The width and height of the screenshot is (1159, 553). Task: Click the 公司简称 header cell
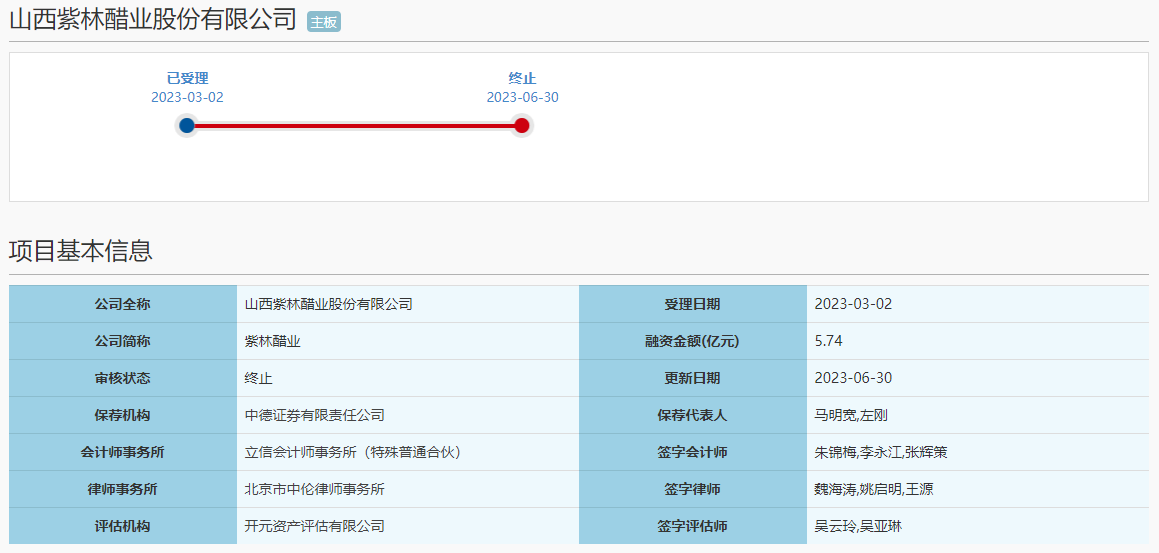123,342
